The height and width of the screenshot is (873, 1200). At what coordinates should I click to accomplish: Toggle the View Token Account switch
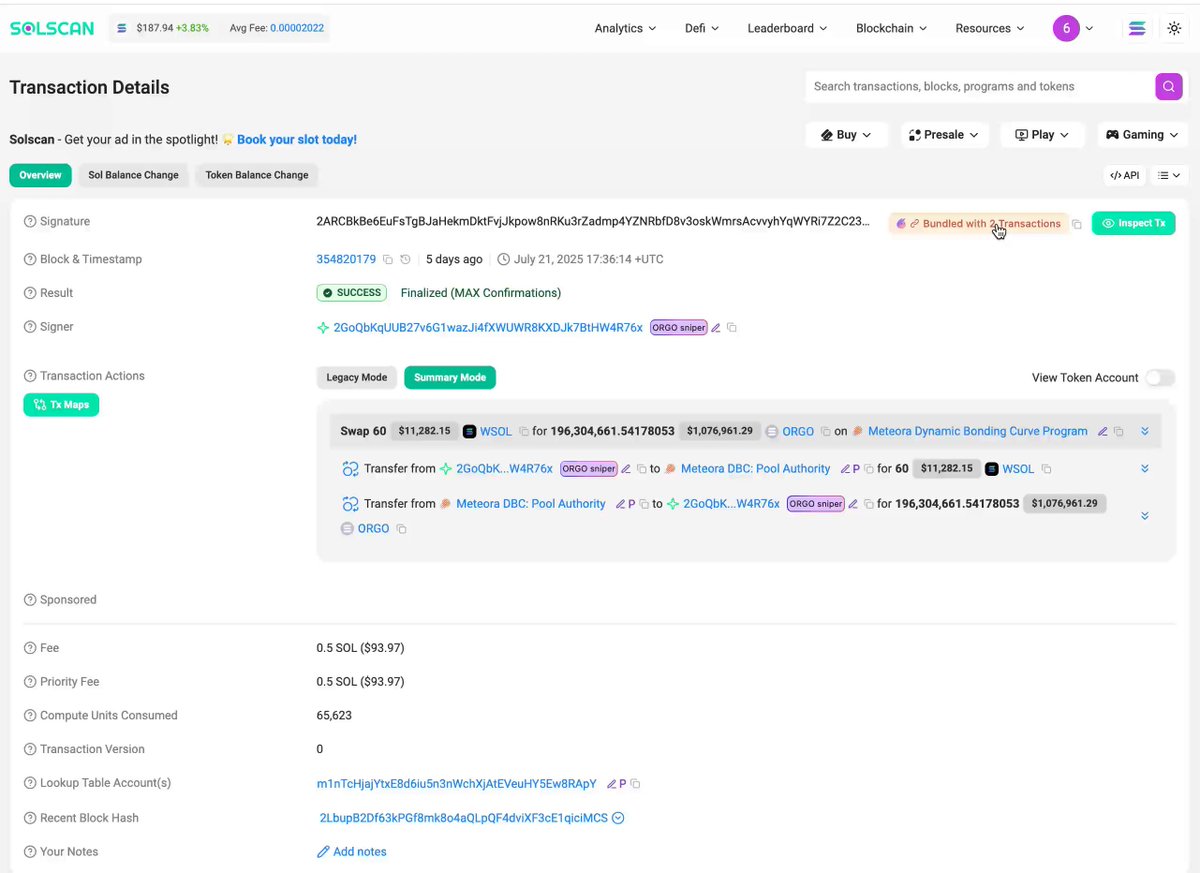point(1160,378)
